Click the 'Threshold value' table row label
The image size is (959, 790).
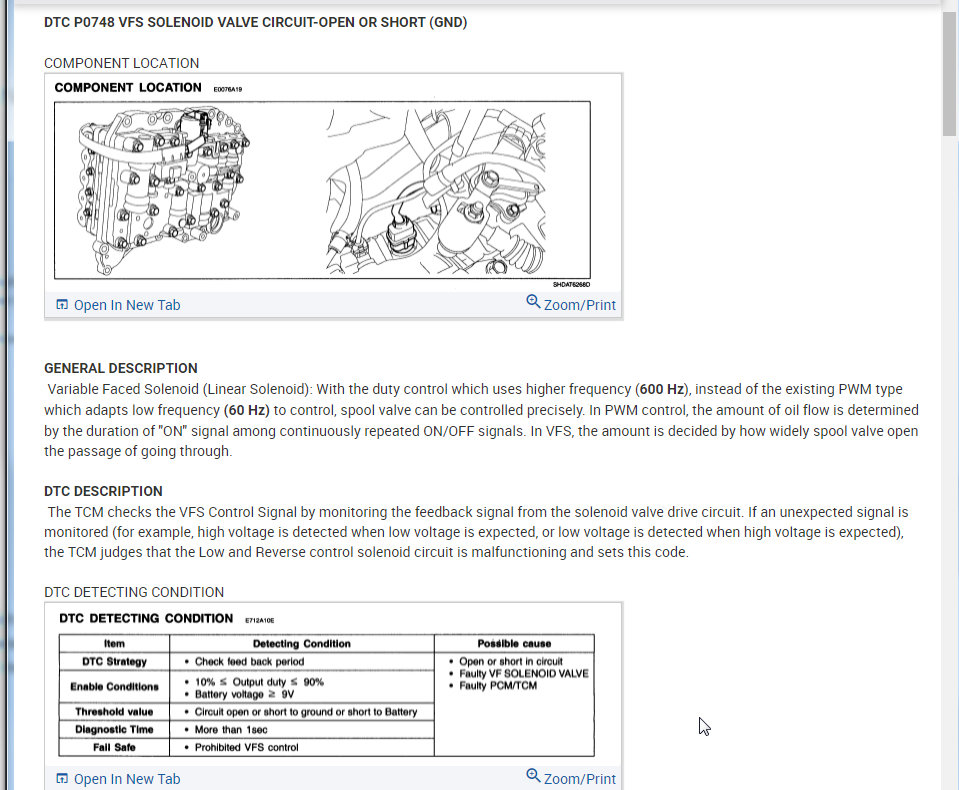114,712
